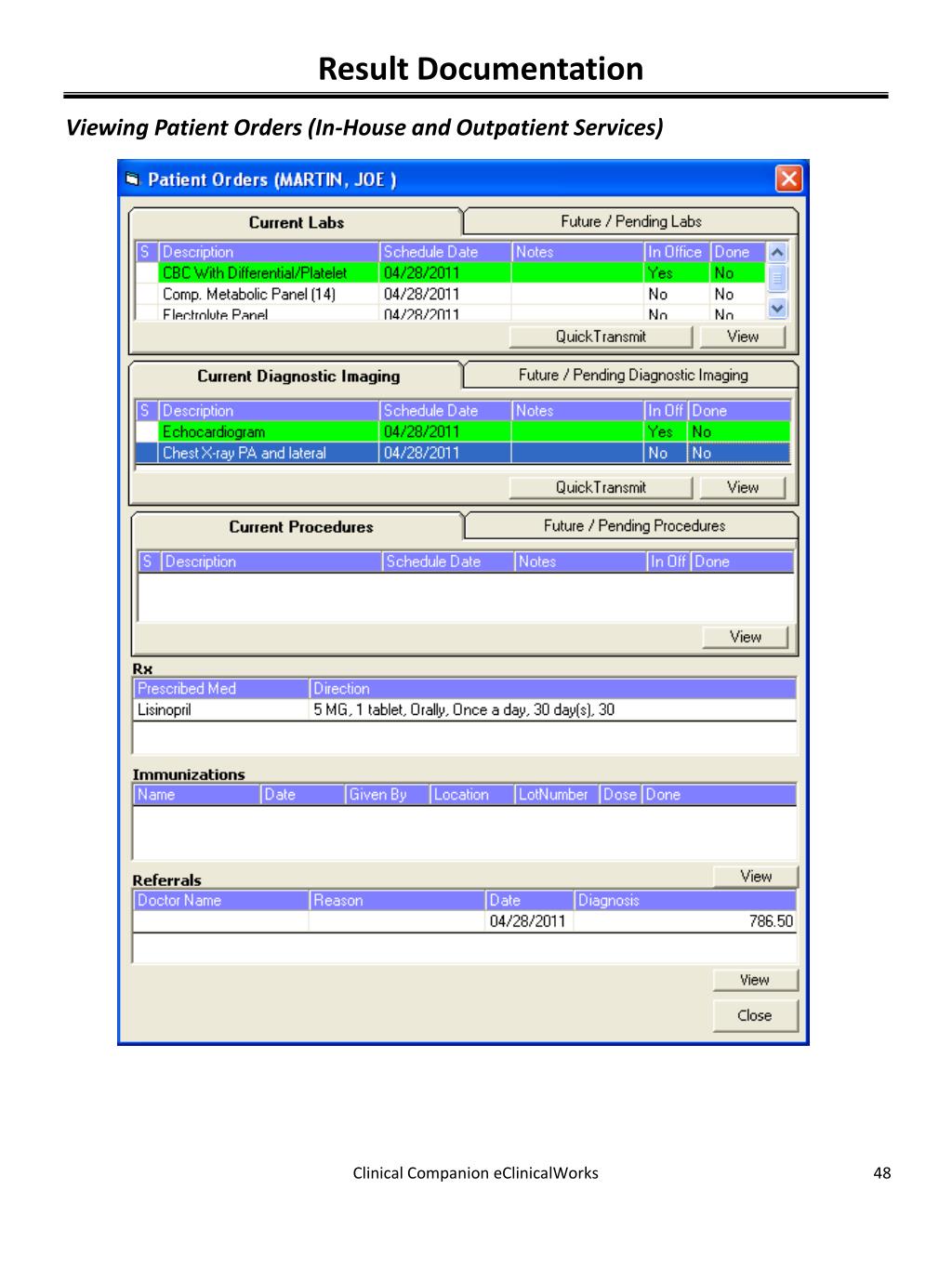Click the referral dated 04/28/2011
The width and height of the screenshot is (952, 1269).
pyautogui.click(x=527, y=921)
